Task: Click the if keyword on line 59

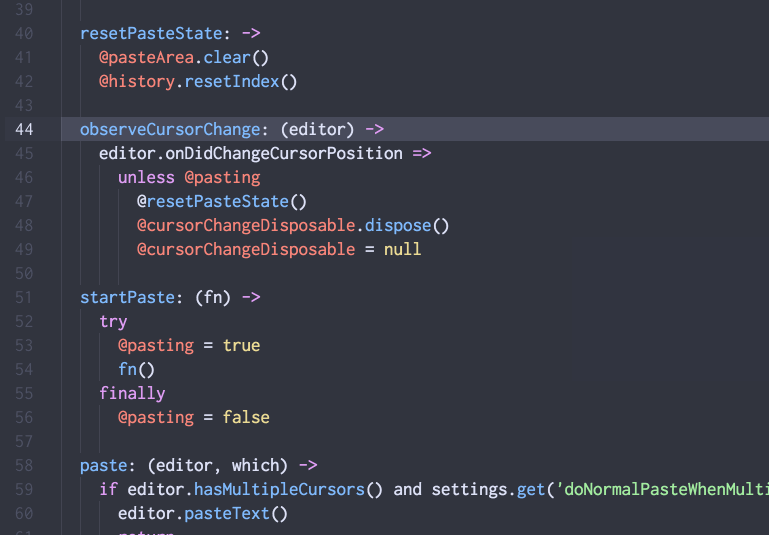Action: coord(108,489)
